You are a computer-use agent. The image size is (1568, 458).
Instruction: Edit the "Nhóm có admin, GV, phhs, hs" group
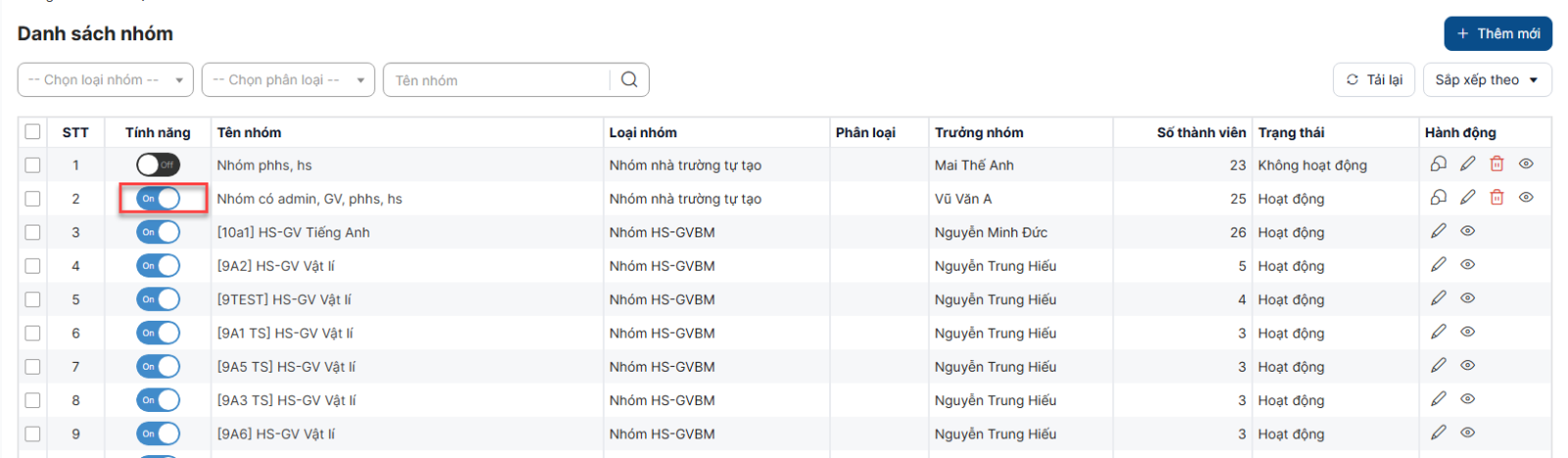[1467, 198]
